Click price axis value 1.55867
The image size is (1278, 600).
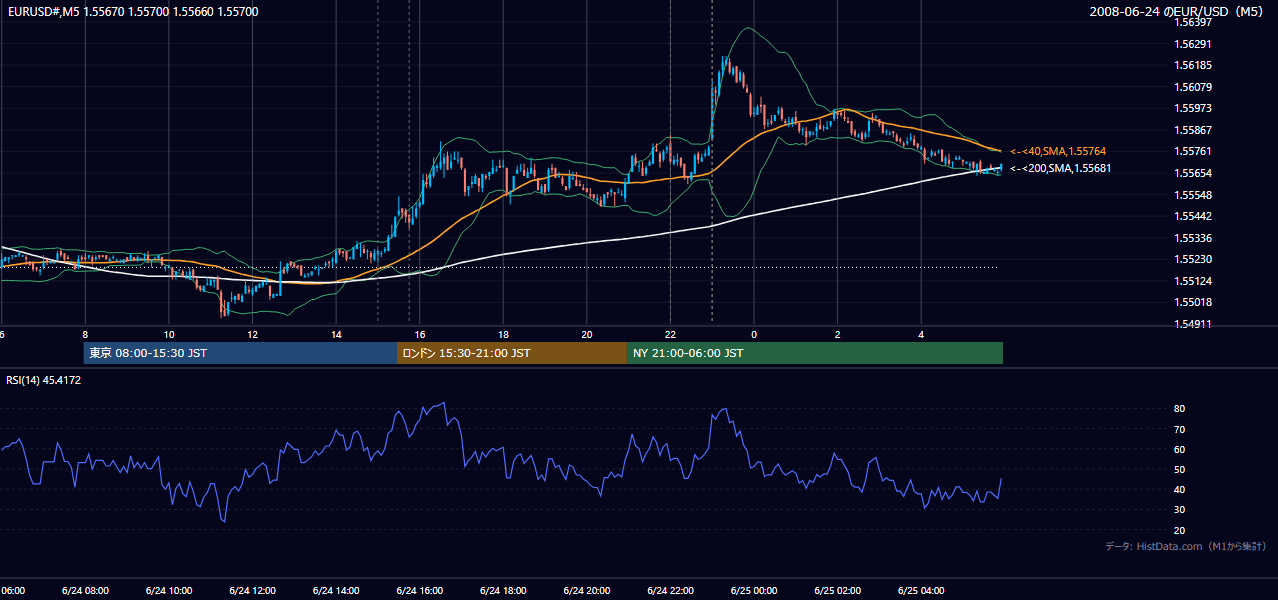[x=1194, y=130]
